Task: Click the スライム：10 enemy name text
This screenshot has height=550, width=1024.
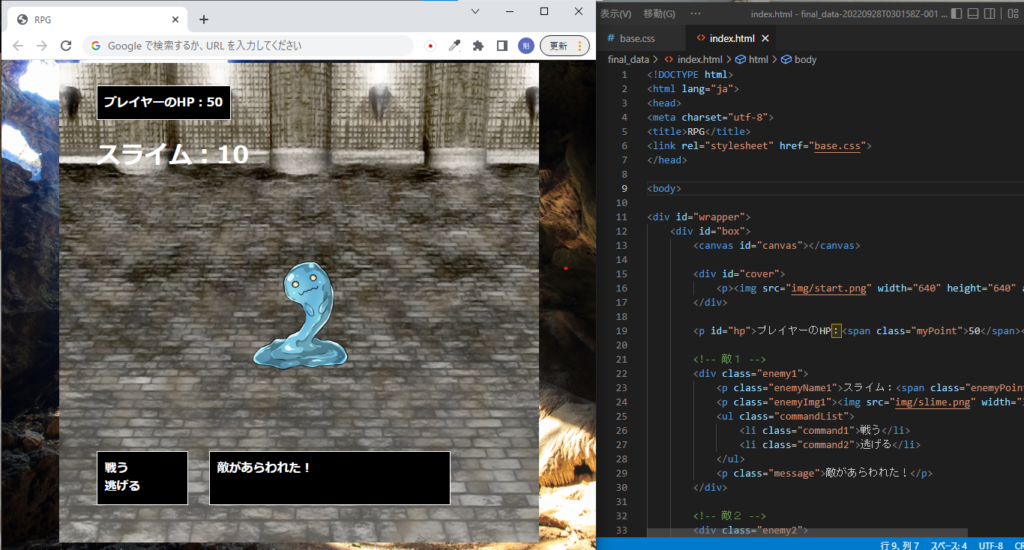Action: click(x=173, y=155)
